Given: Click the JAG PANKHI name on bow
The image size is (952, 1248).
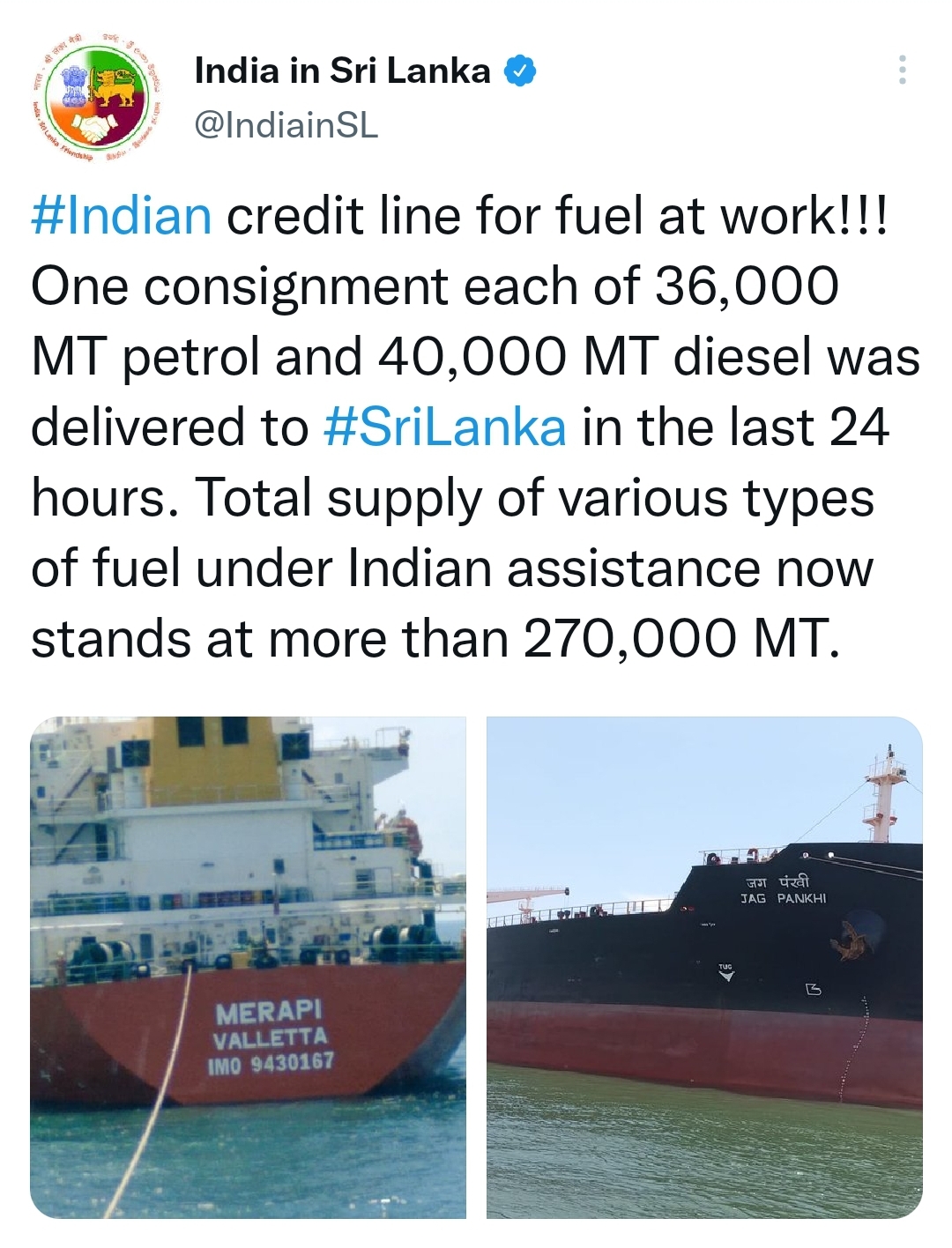Looking at the screenshot, I should pyautogui.click(x=783, y=898).
